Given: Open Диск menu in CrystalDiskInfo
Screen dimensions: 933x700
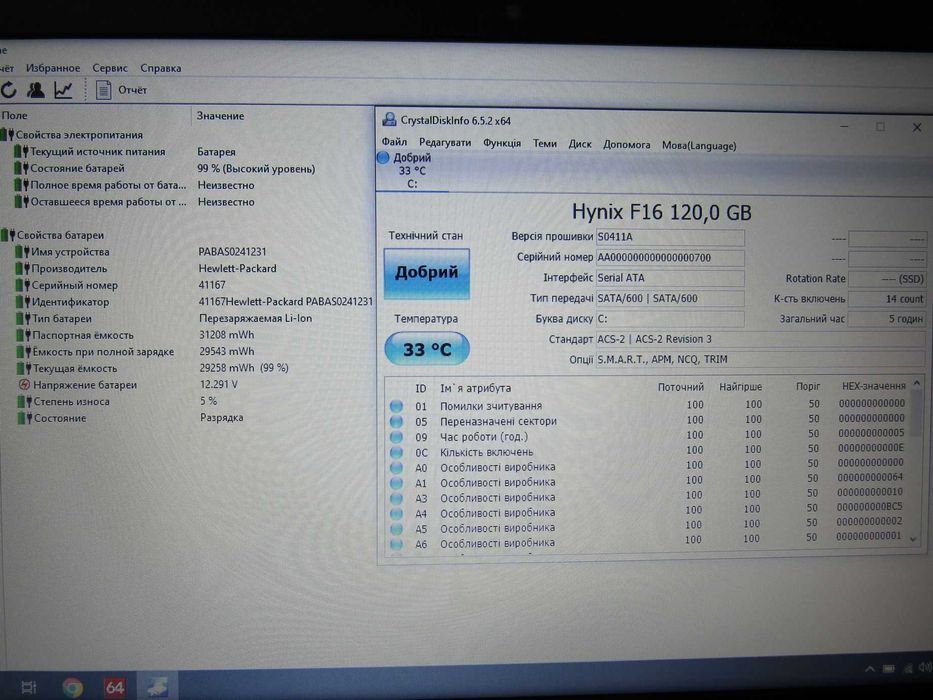Looking at the screenshot, I should (x=580, y=144).
